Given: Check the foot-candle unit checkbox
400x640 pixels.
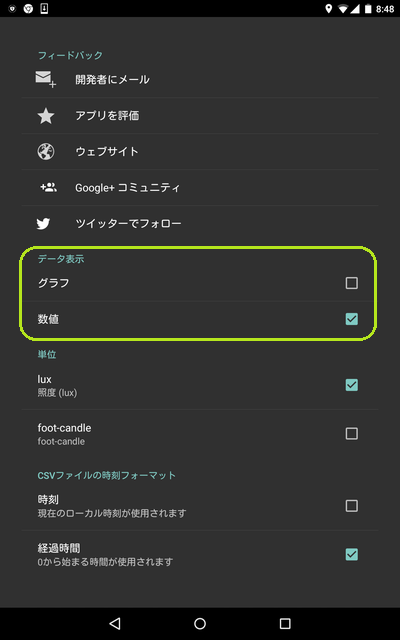Looking at the screenshot, I should (351, 433).
